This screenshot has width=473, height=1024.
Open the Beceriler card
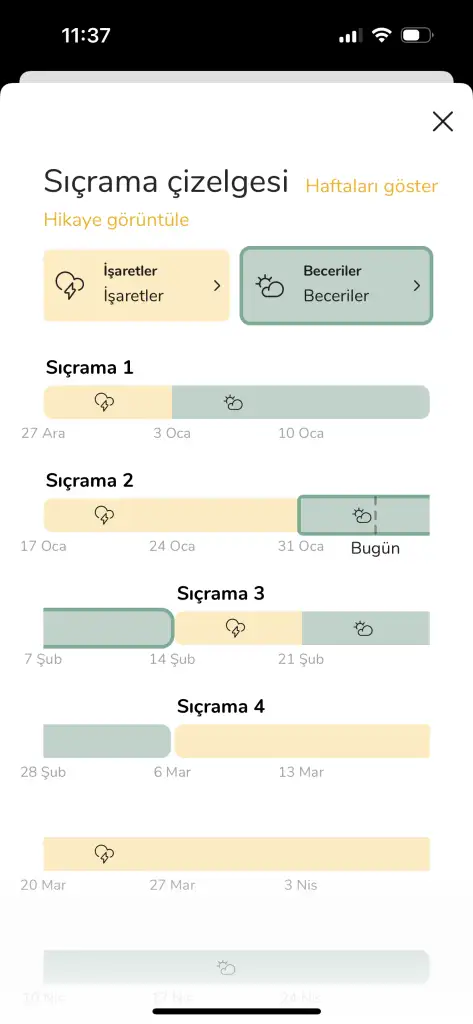click(336, 285)
